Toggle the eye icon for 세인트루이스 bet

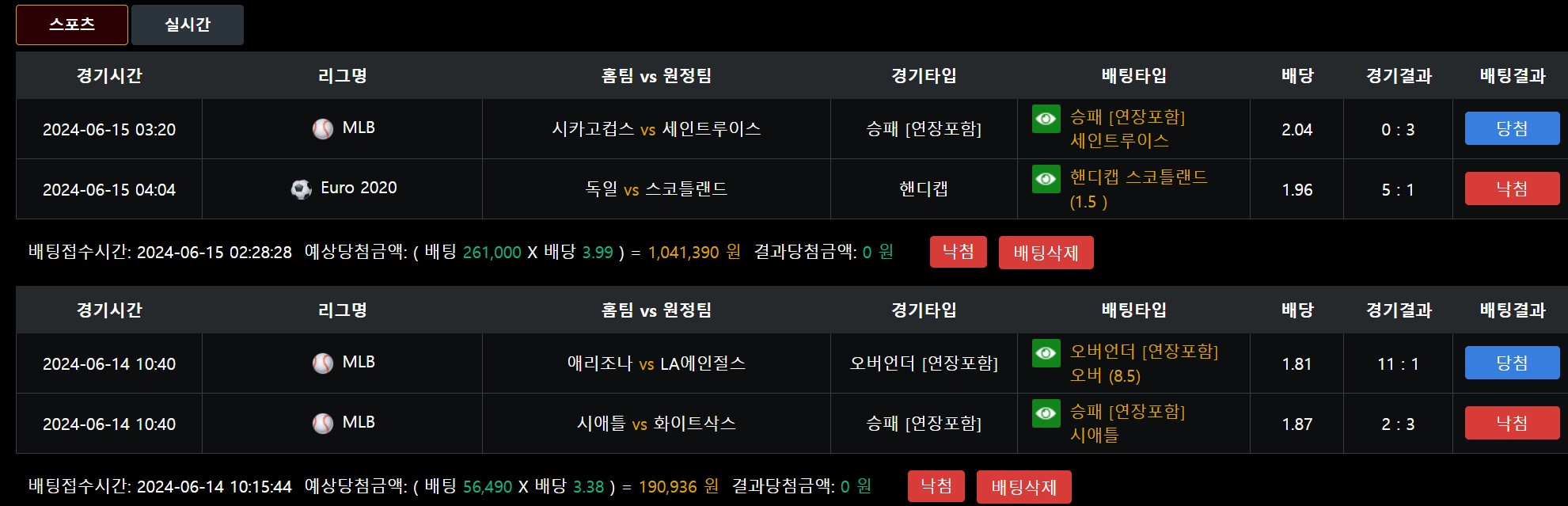tap(1046, 119)
